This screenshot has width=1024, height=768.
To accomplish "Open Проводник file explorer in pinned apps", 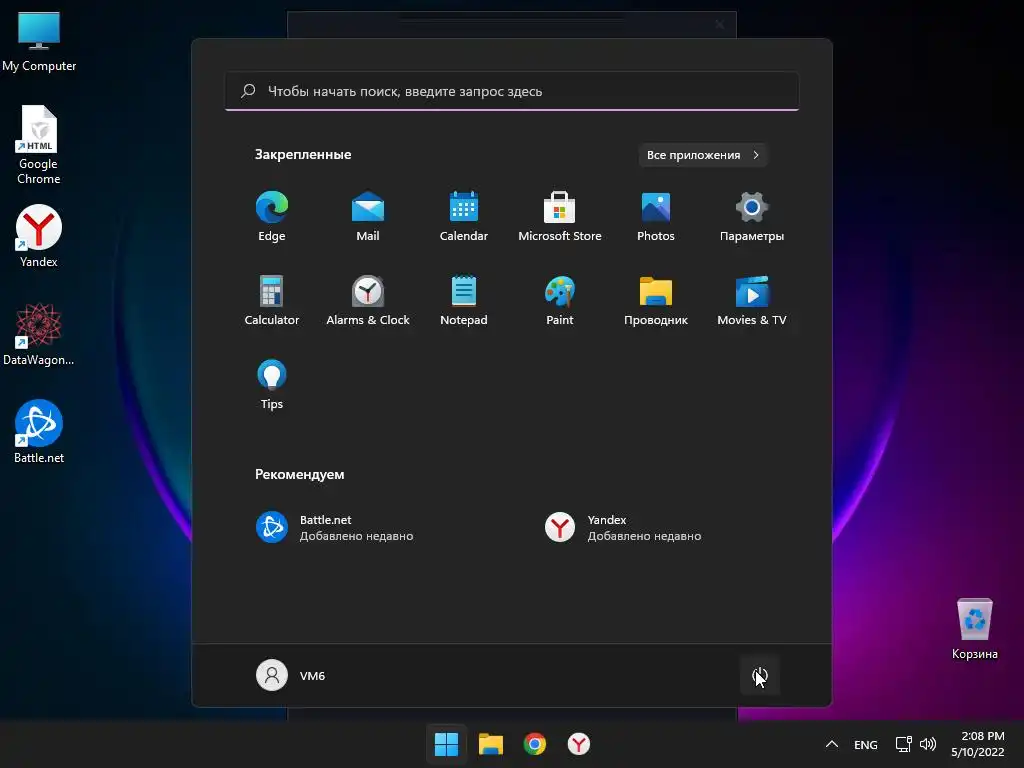I will pyautogui.click(x=656, y=300).
